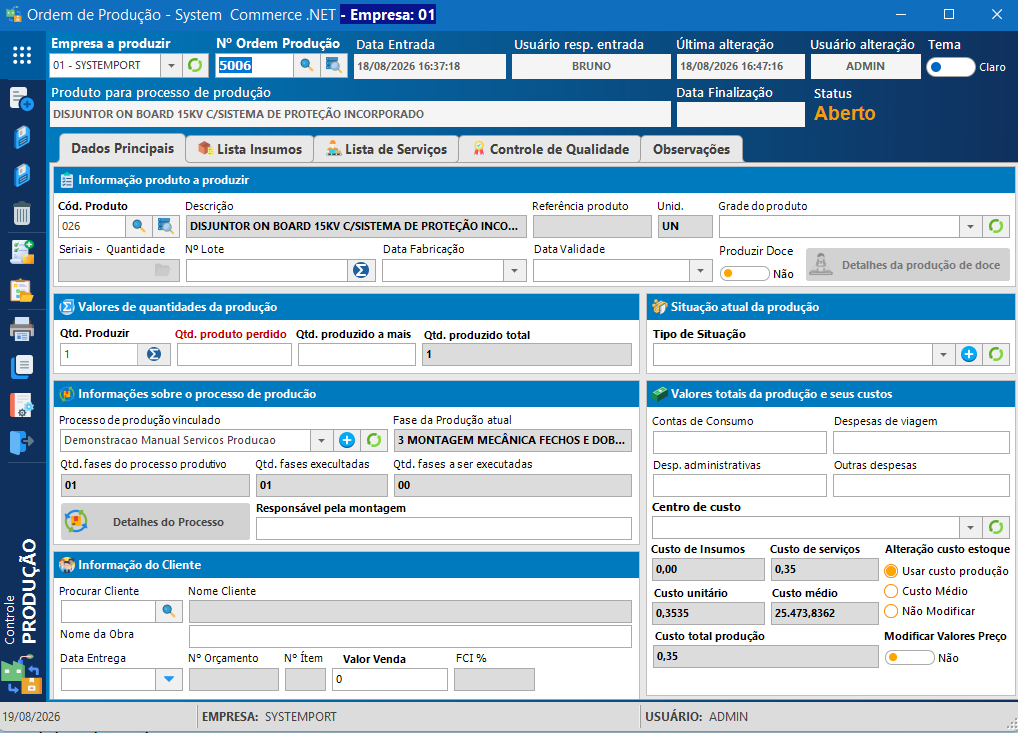Click the Qtd. produzido a mais field
This screenshot has width=1018, height=733.
(x=356, y=354)
